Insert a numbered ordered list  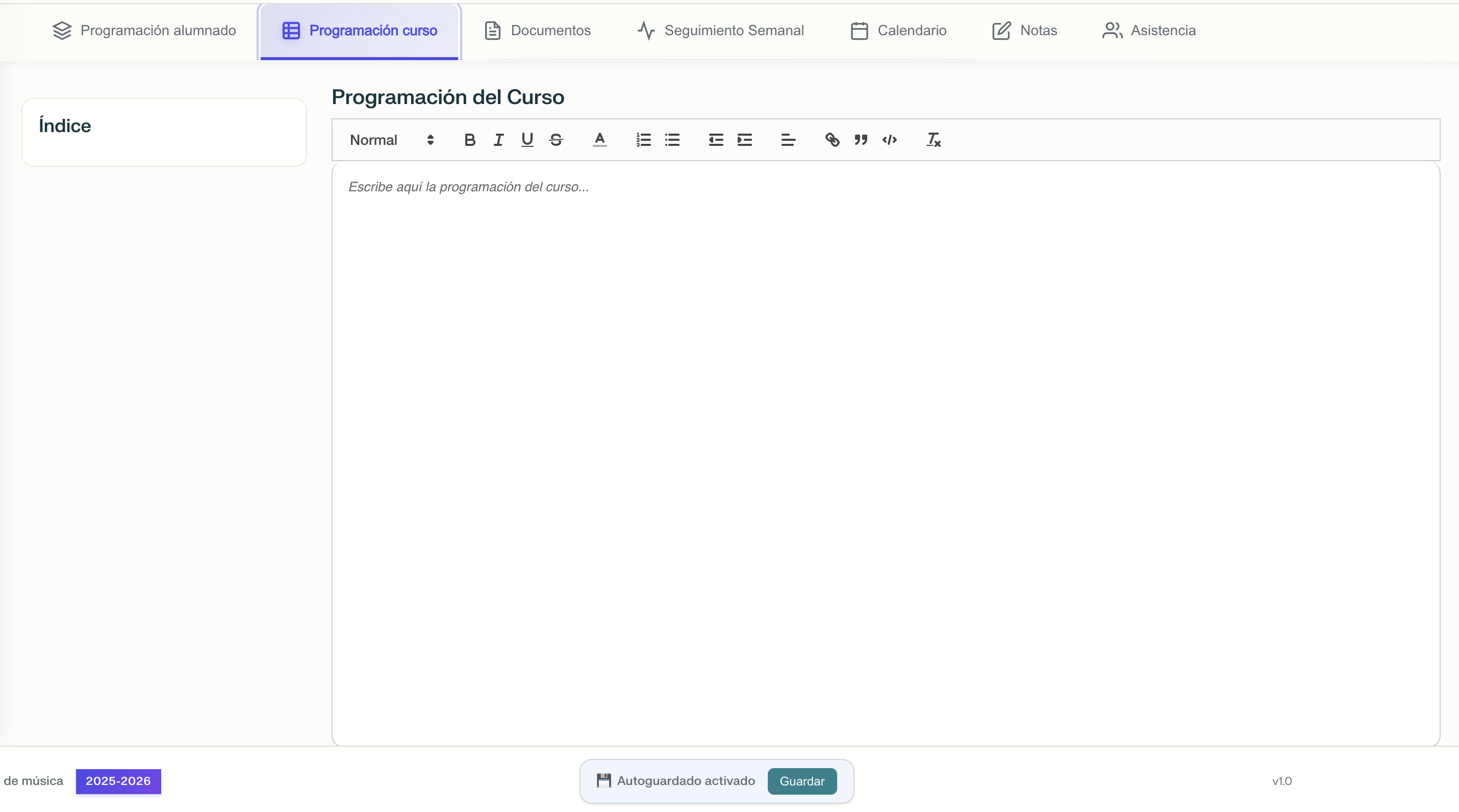[x=643, y=140]
